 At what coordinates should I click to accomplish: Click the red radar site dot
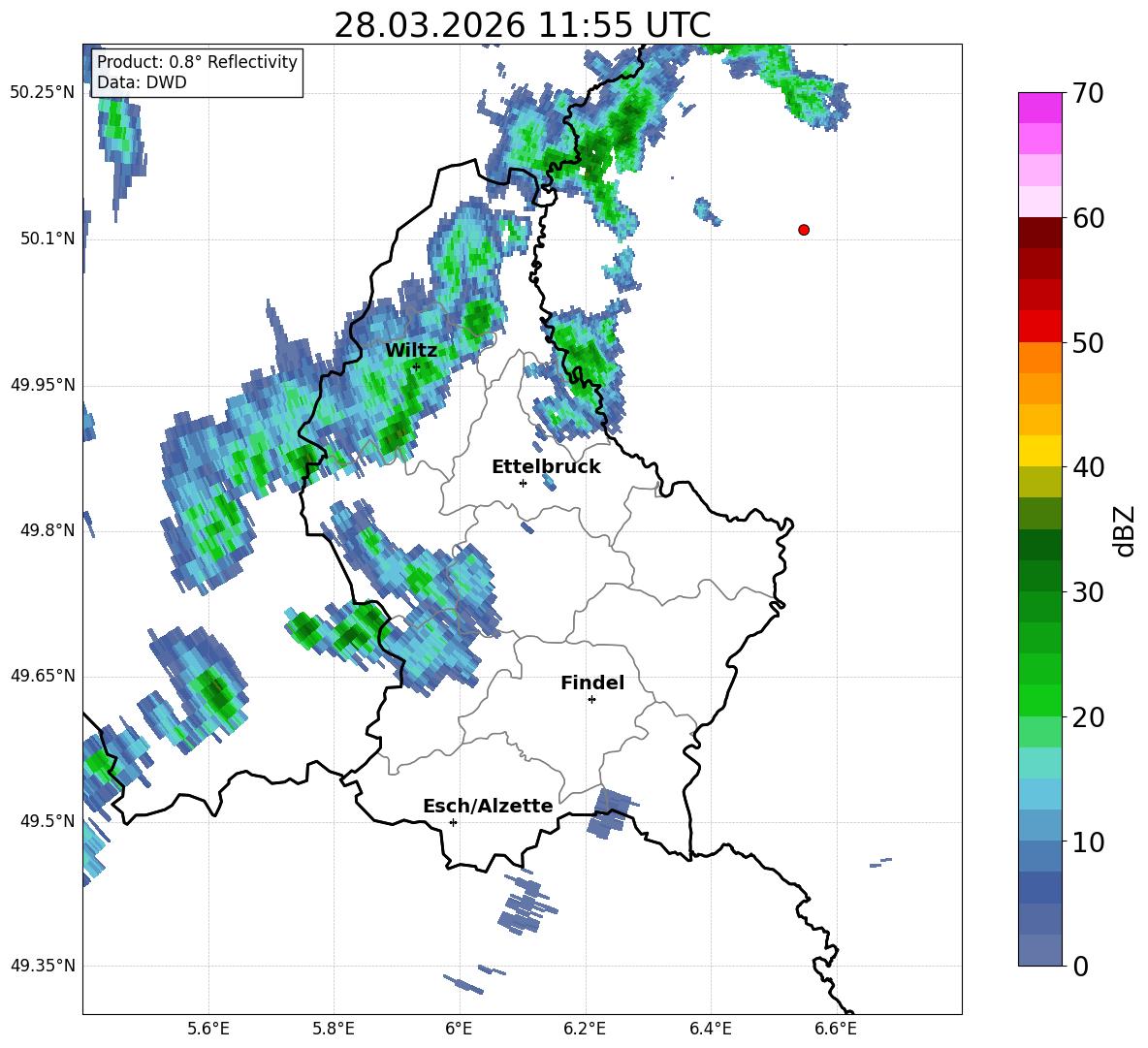(x=804, y=230)
